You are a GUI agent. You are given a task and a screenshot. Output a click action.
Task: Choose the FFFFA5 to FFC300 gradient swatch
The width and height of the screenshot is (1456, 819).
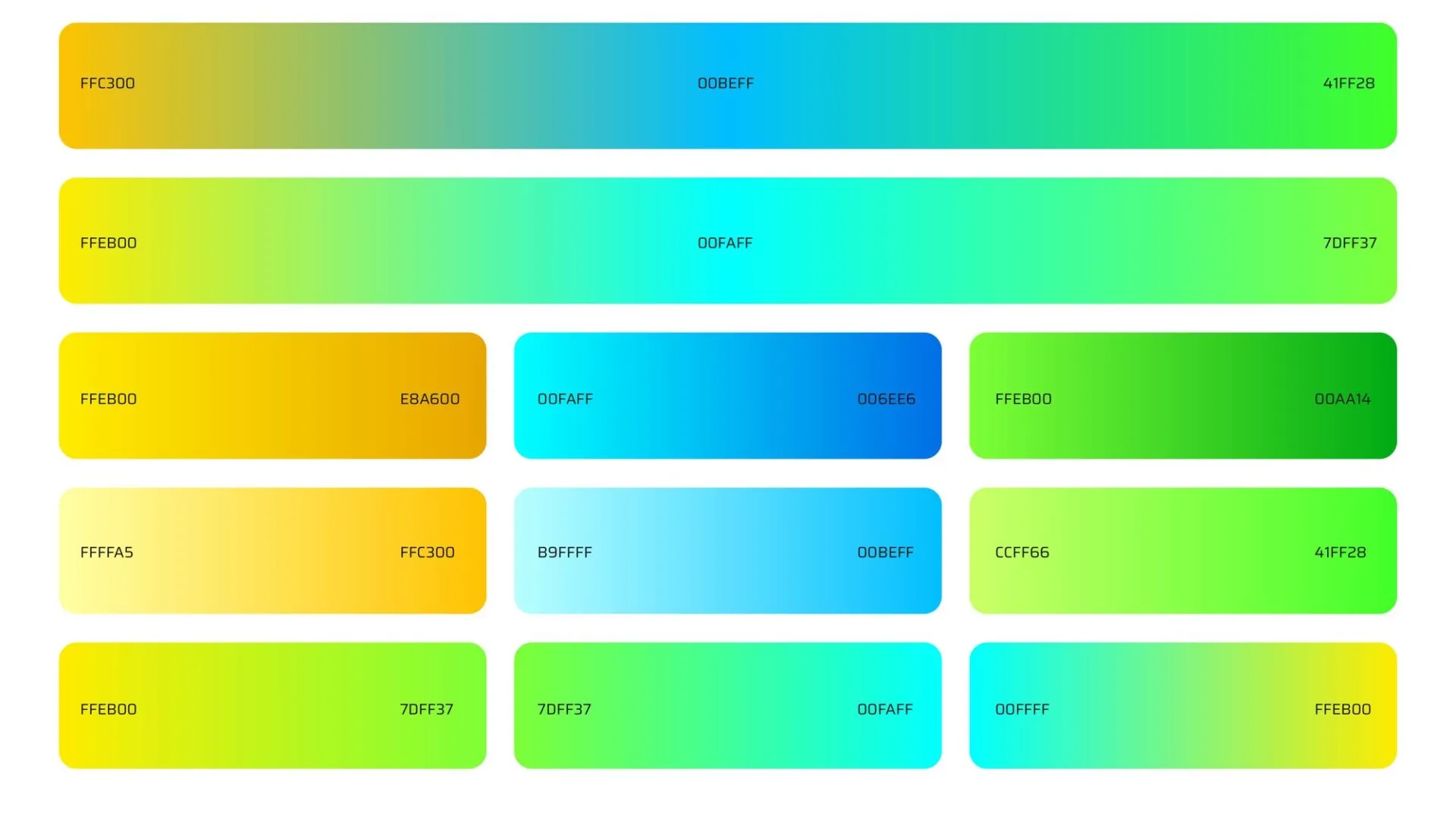click(272, 551)
